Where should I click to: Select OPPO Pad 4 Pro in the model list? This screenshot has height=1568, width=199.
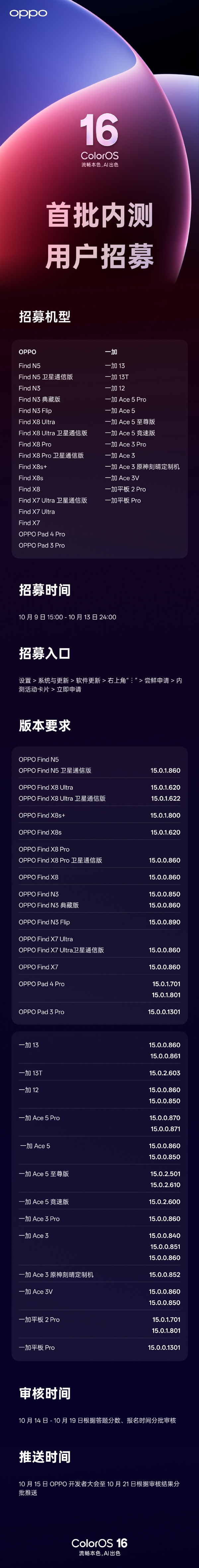[x=41, y=534]
